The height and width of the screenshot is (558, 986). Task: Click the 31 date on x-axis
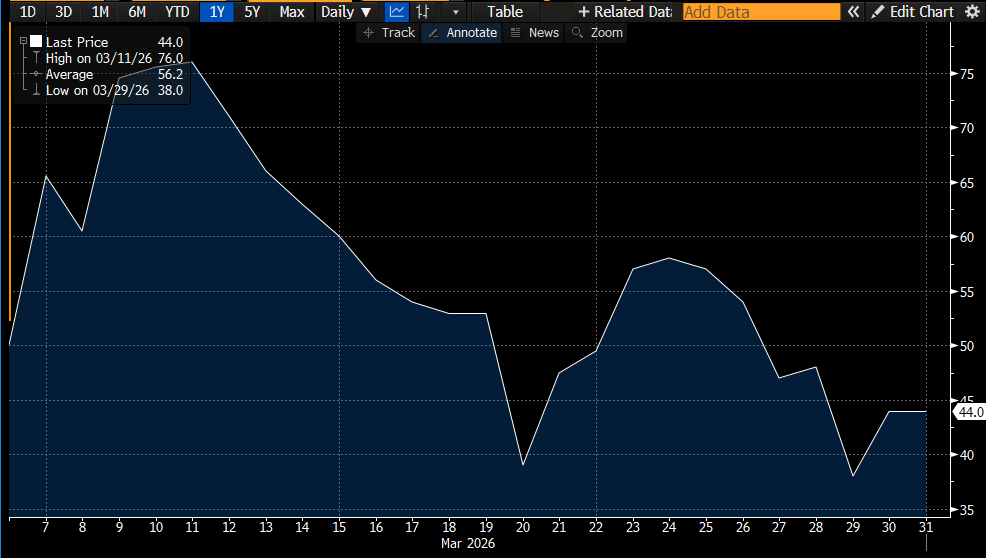coord(926,527)
